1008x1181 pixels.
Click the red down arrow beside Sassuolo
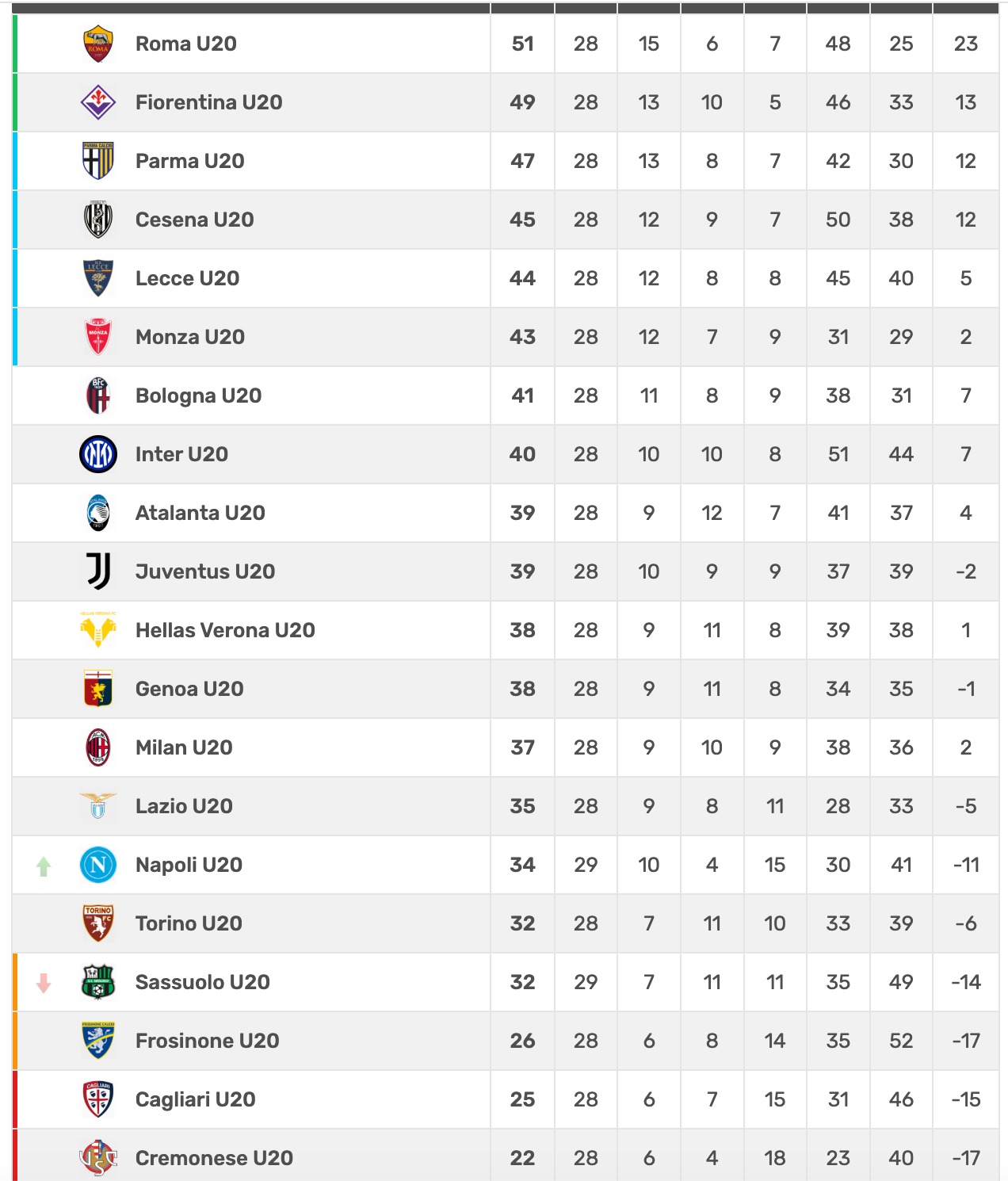(x=44, y=983)
